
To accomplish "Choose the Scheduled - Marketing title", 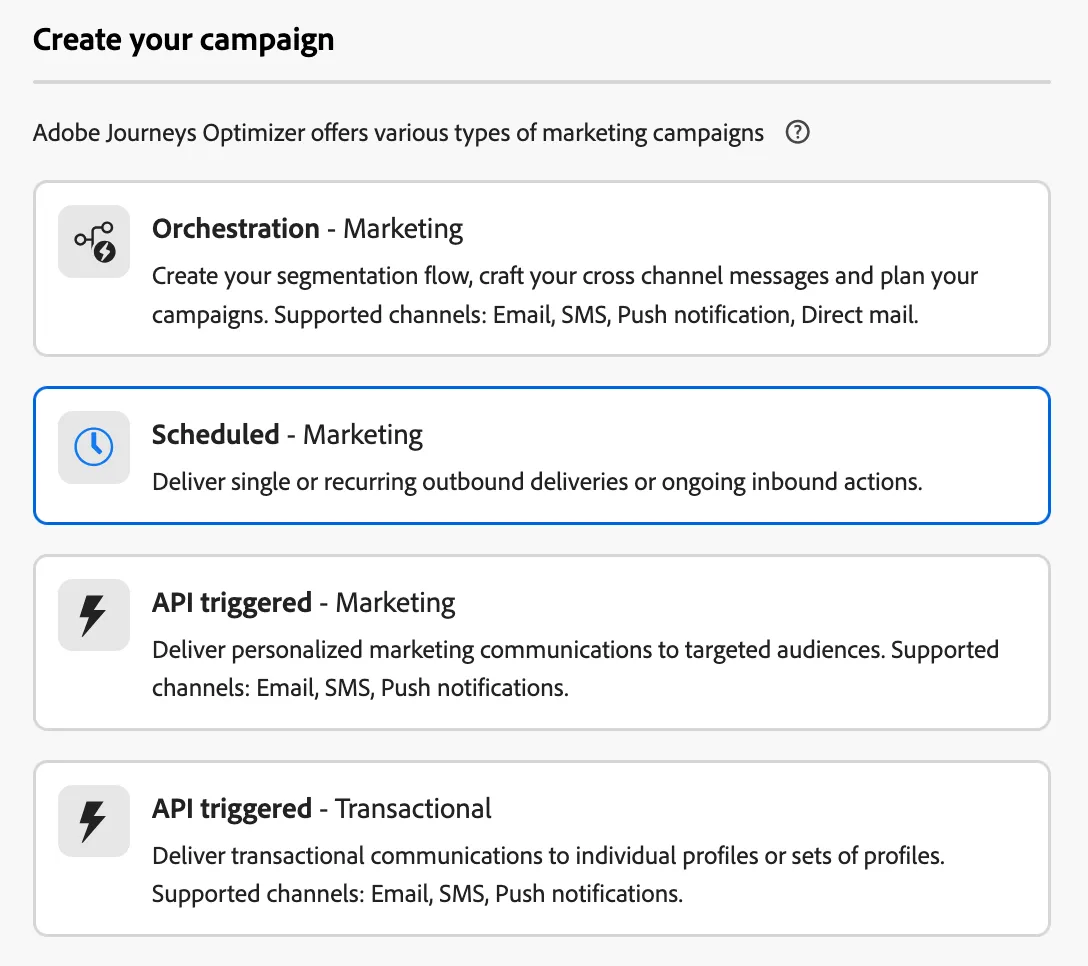I will pos(287,435).
